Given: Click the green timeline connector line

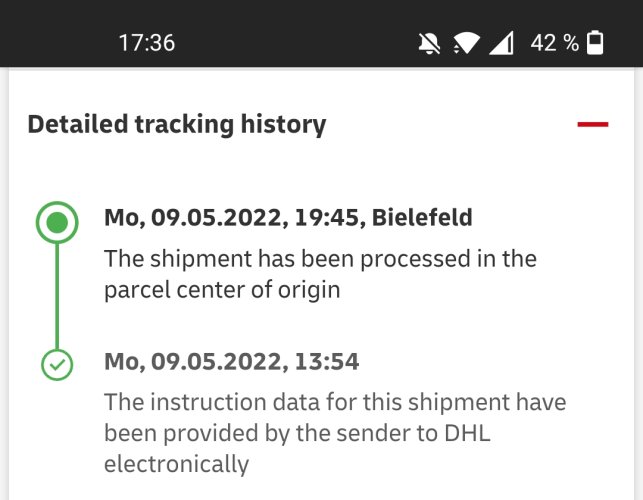Looking at the screenshot, I should pyautogui.click(x=57, y=295).
